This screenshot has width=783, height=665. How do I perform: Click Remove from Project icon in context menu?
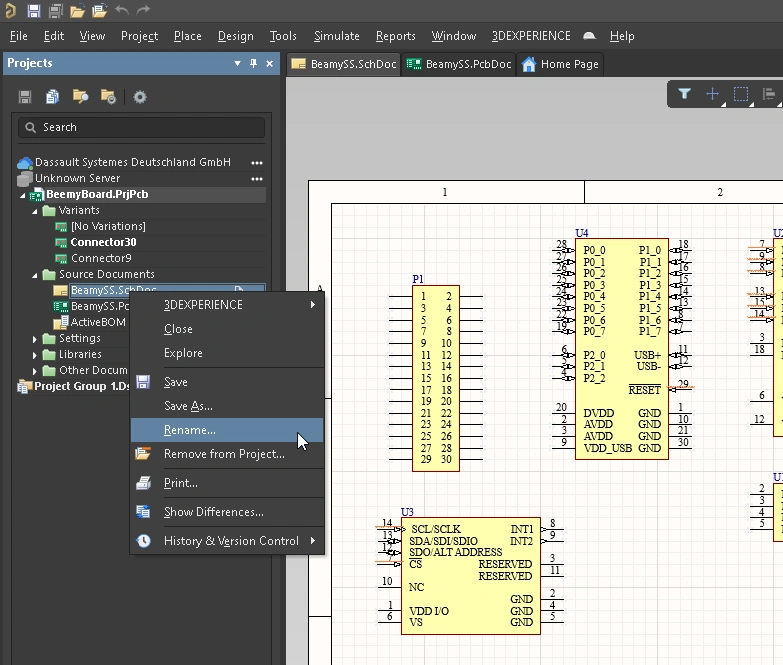[143, 454]
